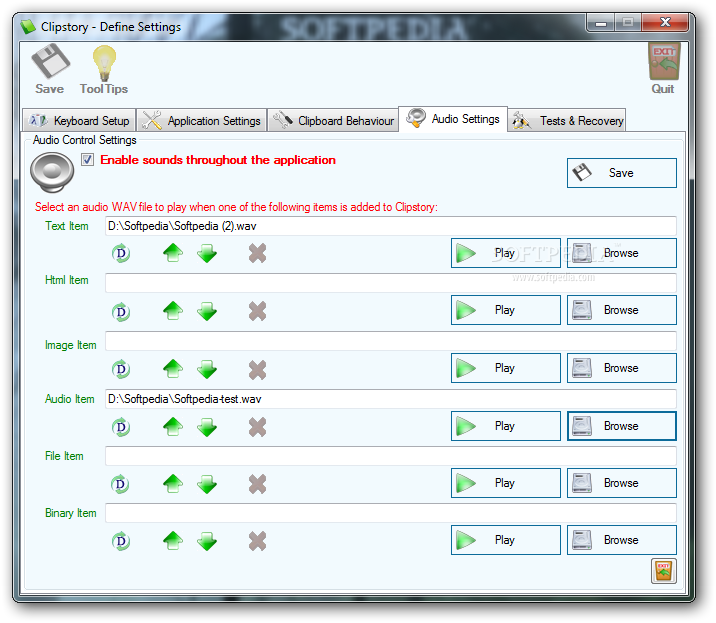The image size is (716, 623).
Task: Switch to Application Settings tab
Action: pos(201,121)
